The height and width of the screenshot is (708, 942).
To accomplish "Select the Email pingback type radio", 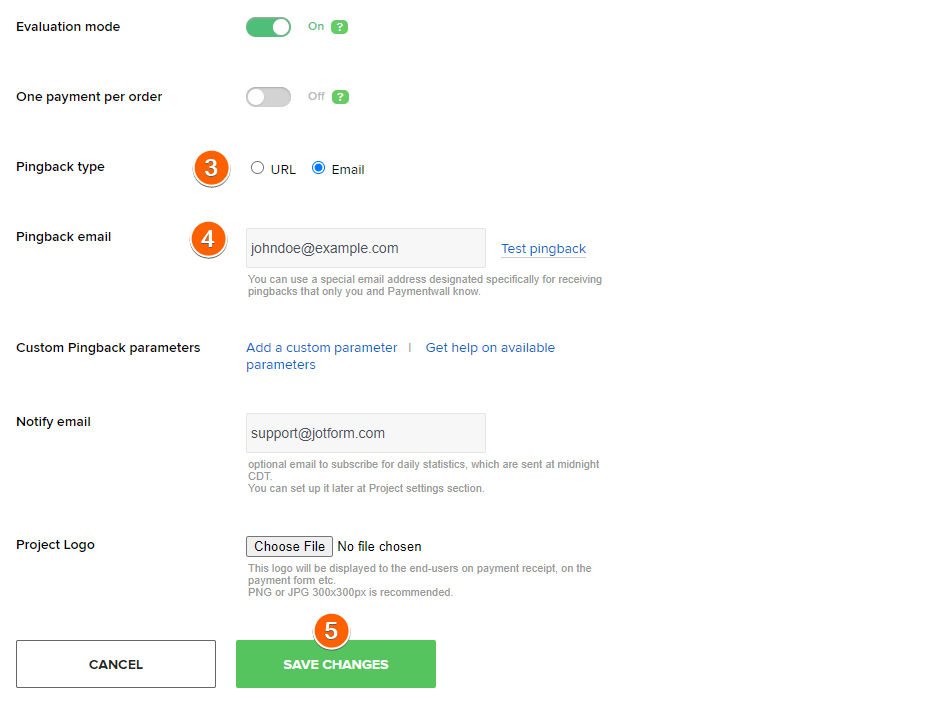I will [319, 168].
